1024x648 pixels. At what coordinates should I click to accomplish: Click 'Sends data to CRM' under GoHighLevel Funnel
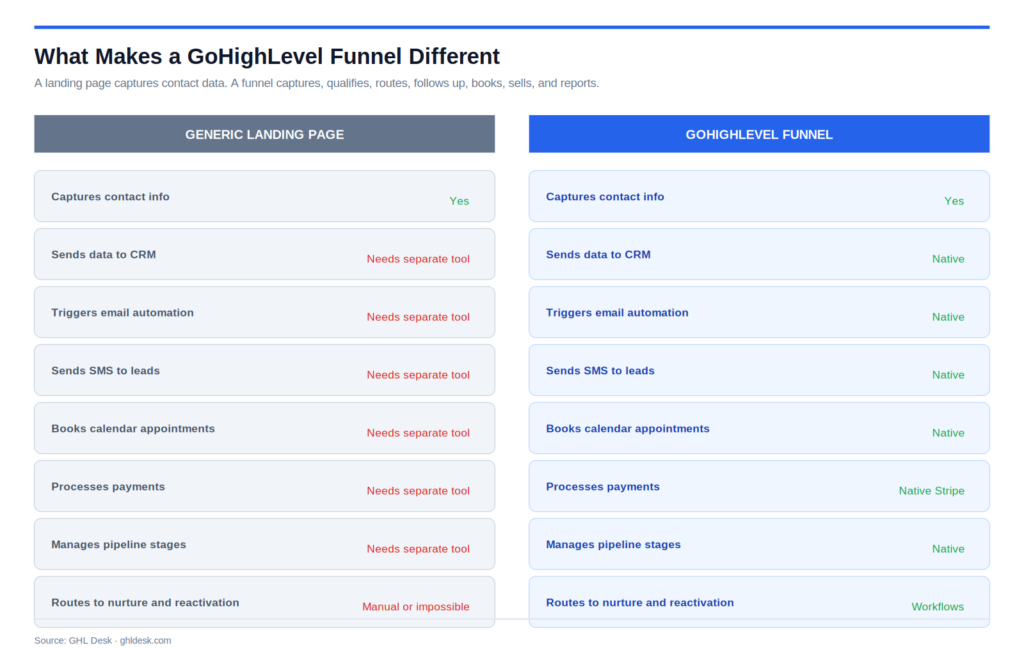598,255
